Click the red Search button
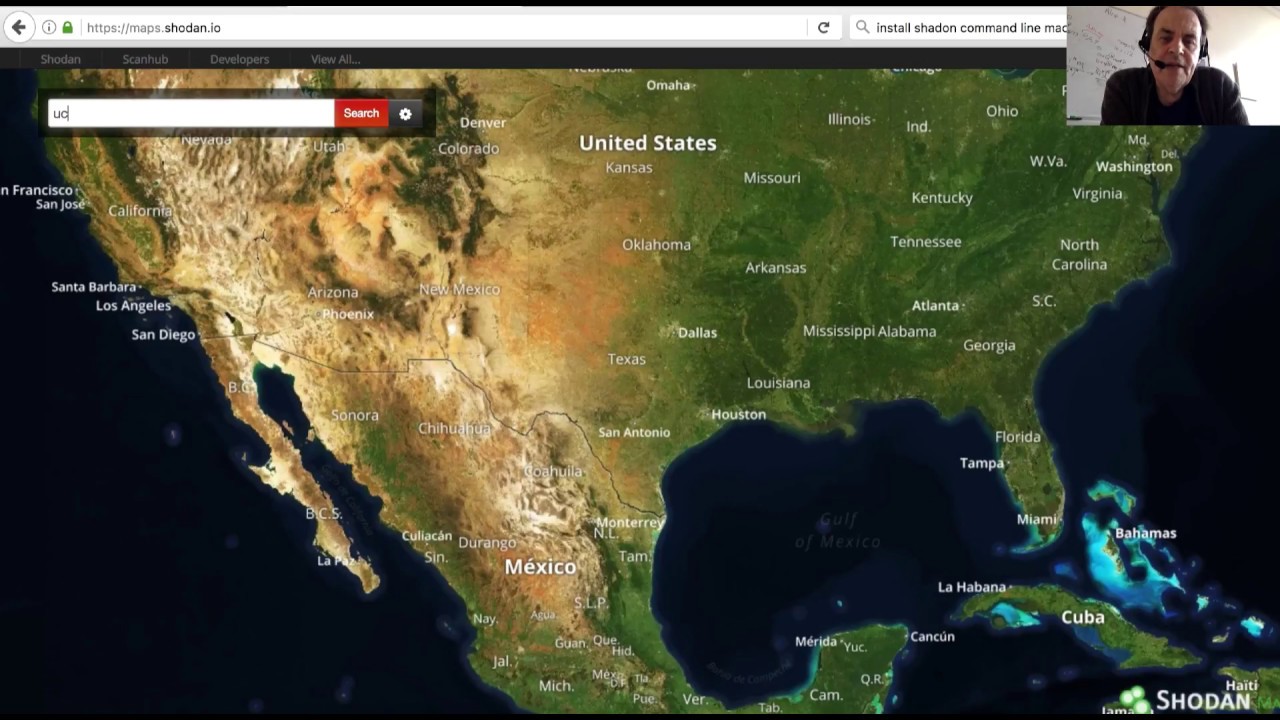1280x720 pixels. [361, 114]
